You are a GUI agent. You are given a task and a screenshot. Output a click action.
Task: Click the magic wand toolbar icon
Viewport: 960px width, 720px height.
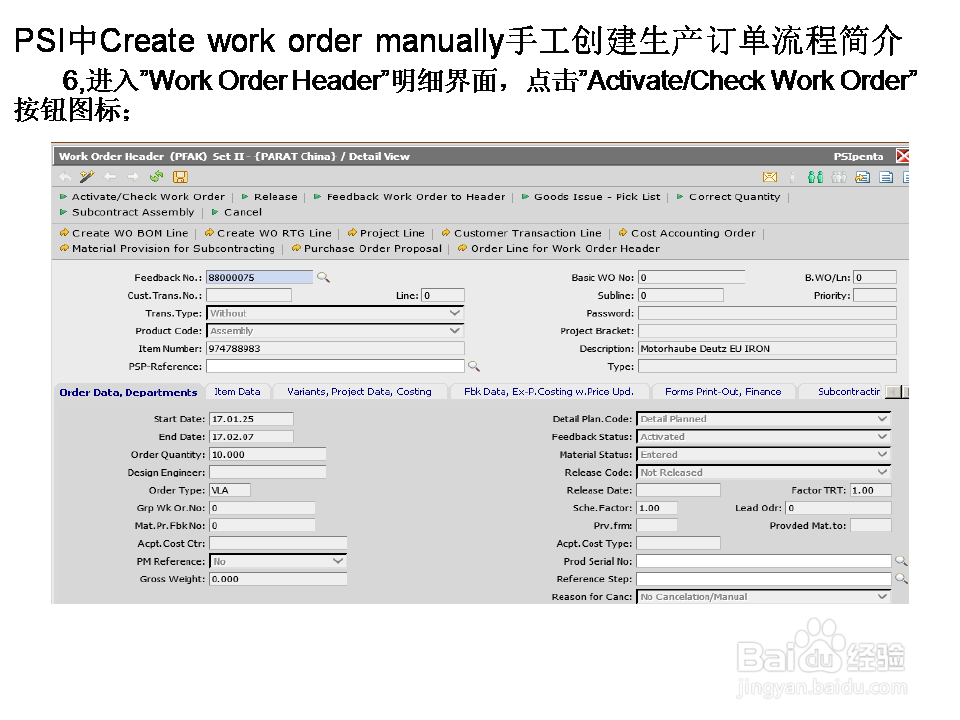pos(87,177)
